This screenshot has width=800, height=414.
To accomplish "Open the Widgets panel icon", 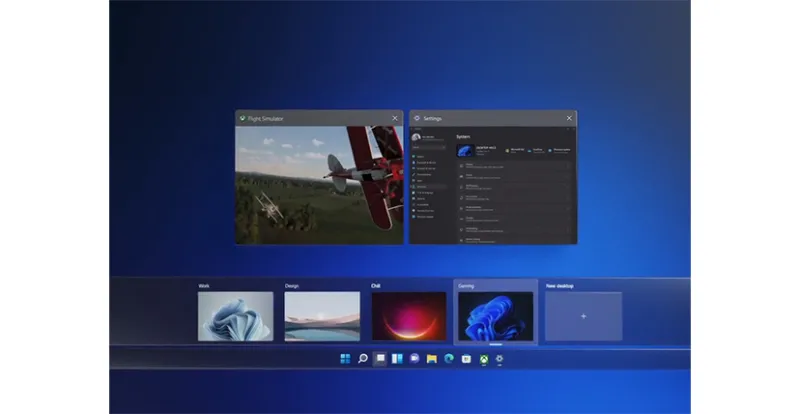I will coord(397,359).
